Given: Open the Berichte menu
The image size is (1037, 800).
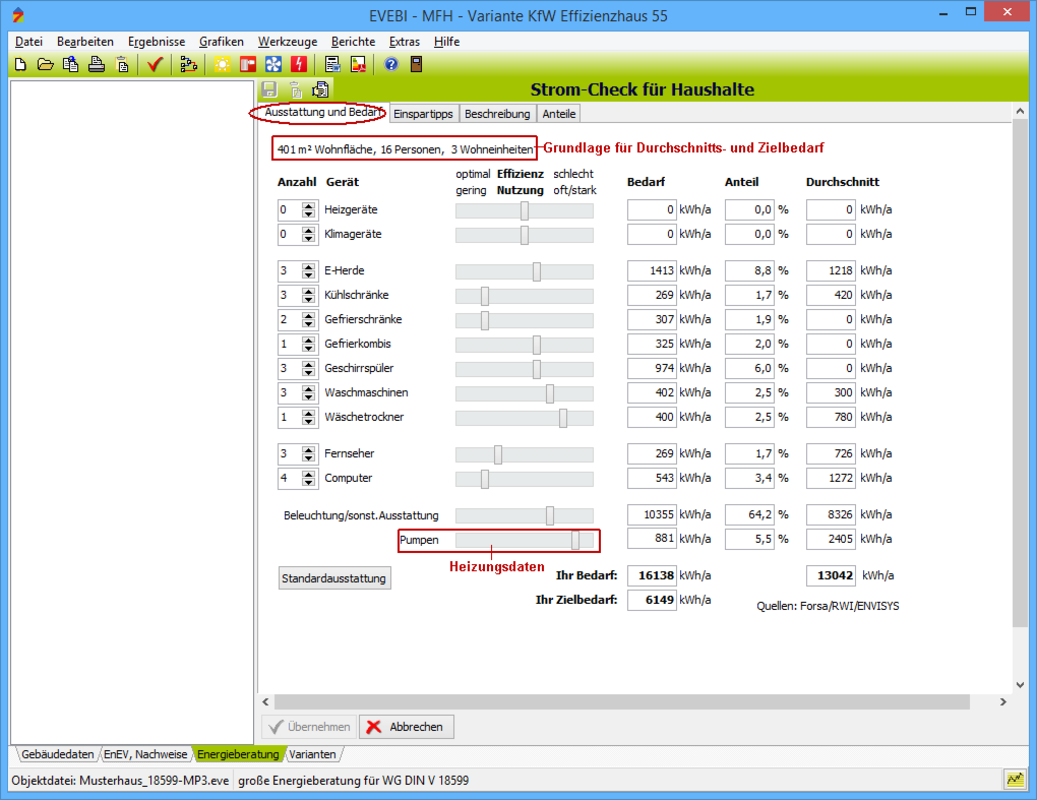Looking at the screenshot, I should click(x=353, y=42).
